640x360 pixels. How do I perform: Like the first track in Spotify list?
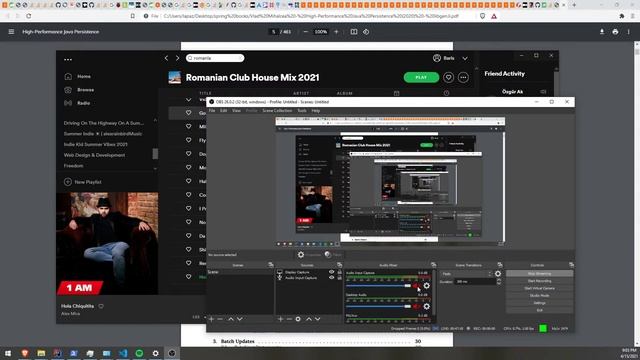coord(189,113)
